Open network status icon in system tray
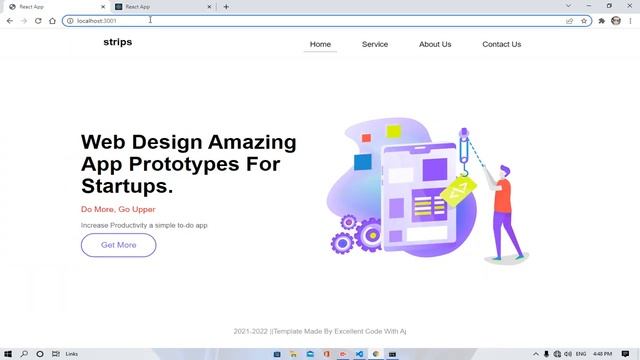640x360 pixels. (557, 354)
